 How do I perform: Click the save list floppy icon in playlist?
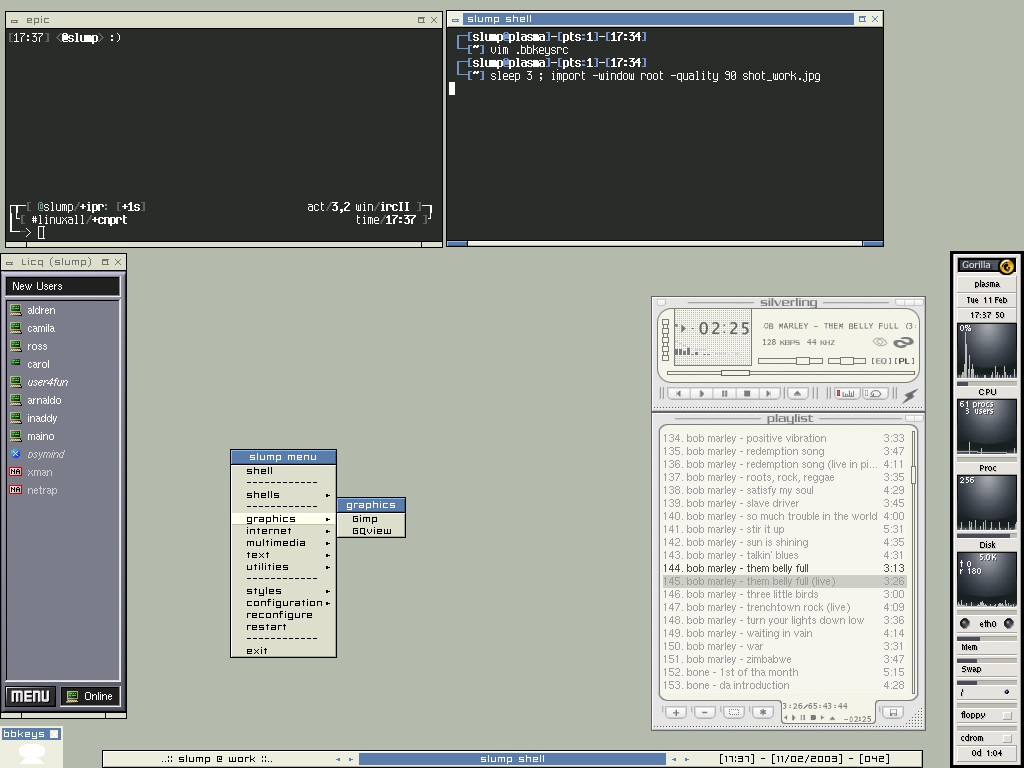point(892,712)
